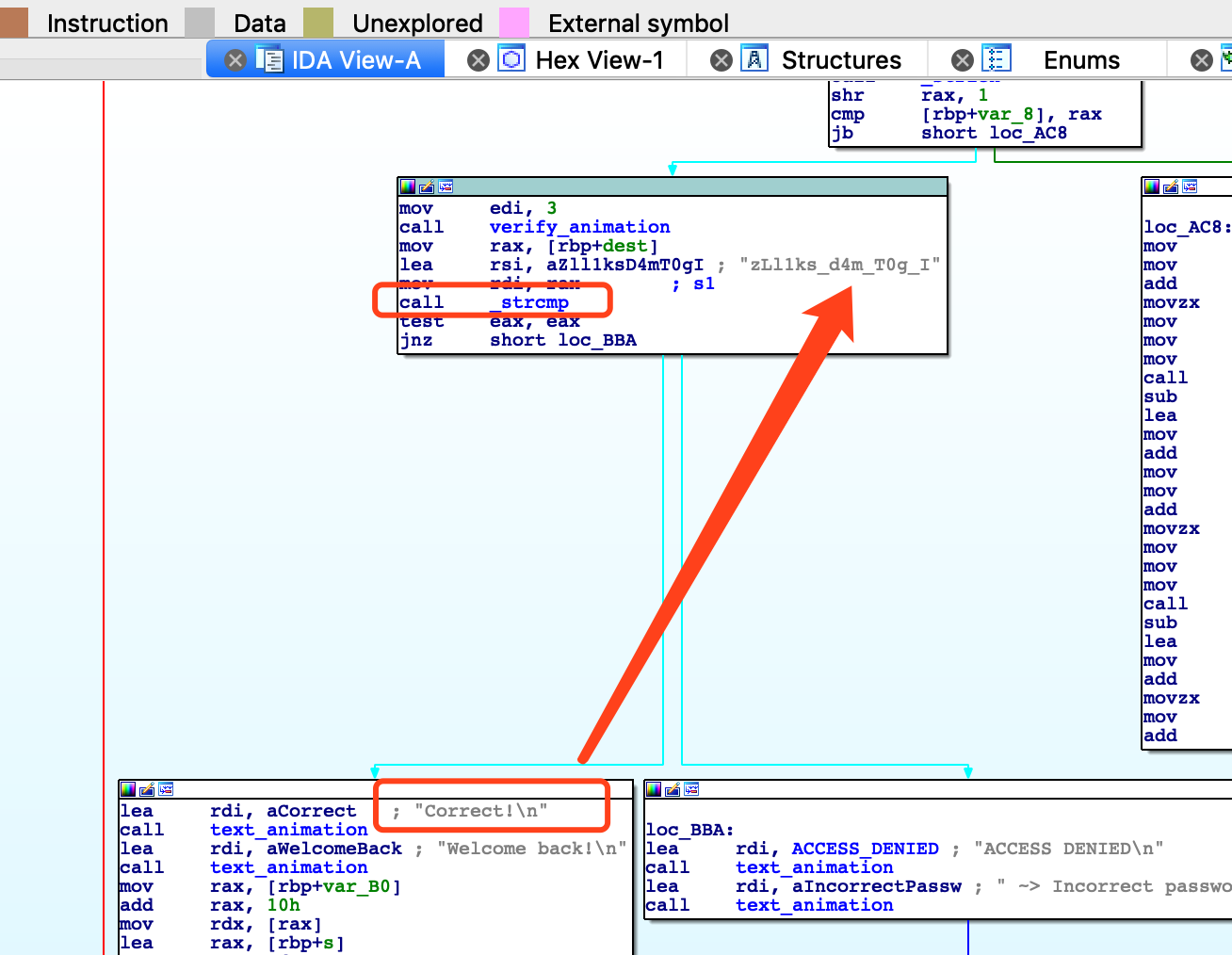The height and width of the screenshot is (955, 1232).
Task: Close the IDA View-A tab
Action: [x=235, y=60]
